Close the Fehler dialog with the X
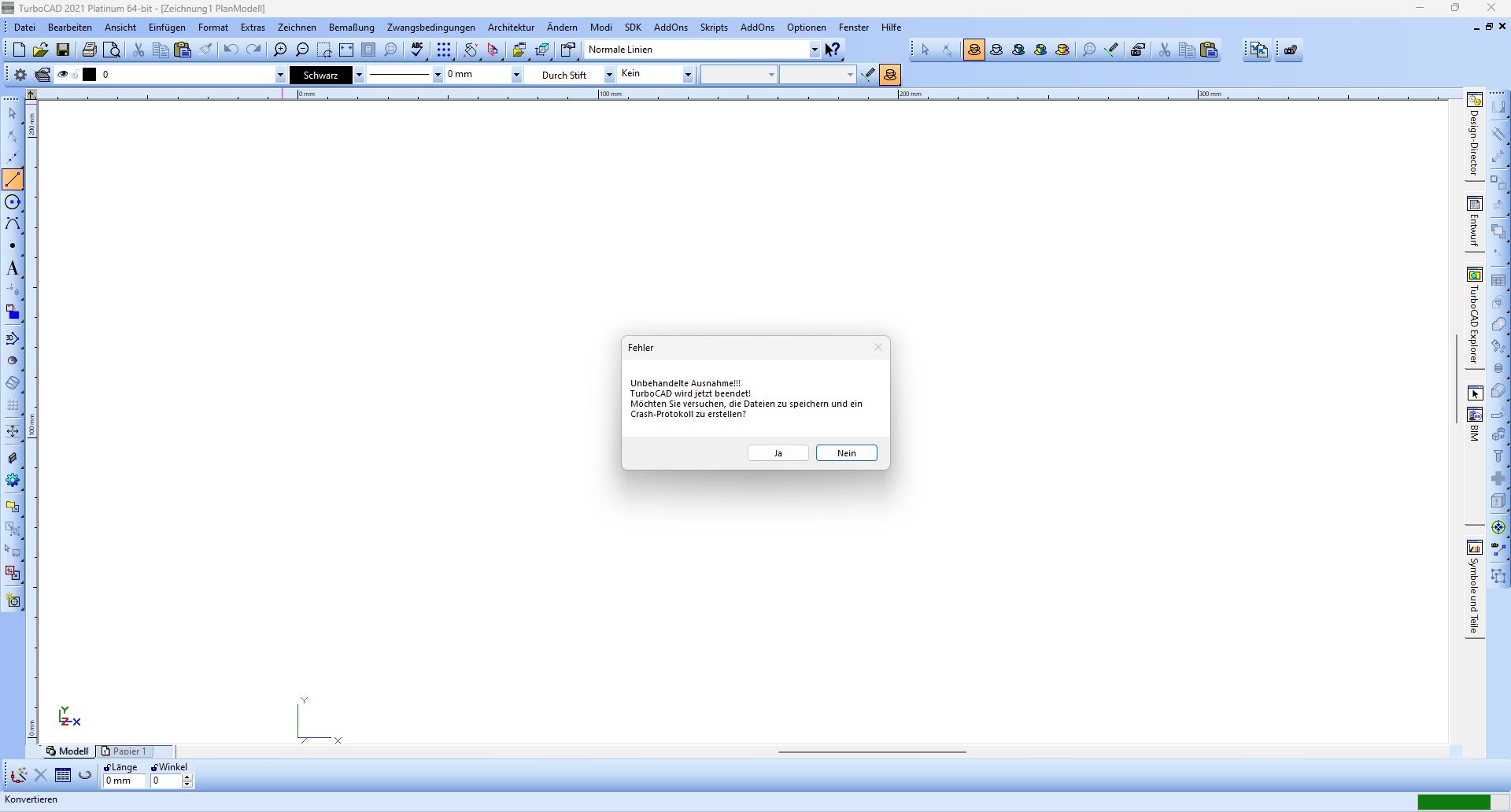Screen dimensions: 1511x812 tap(878, 347)
